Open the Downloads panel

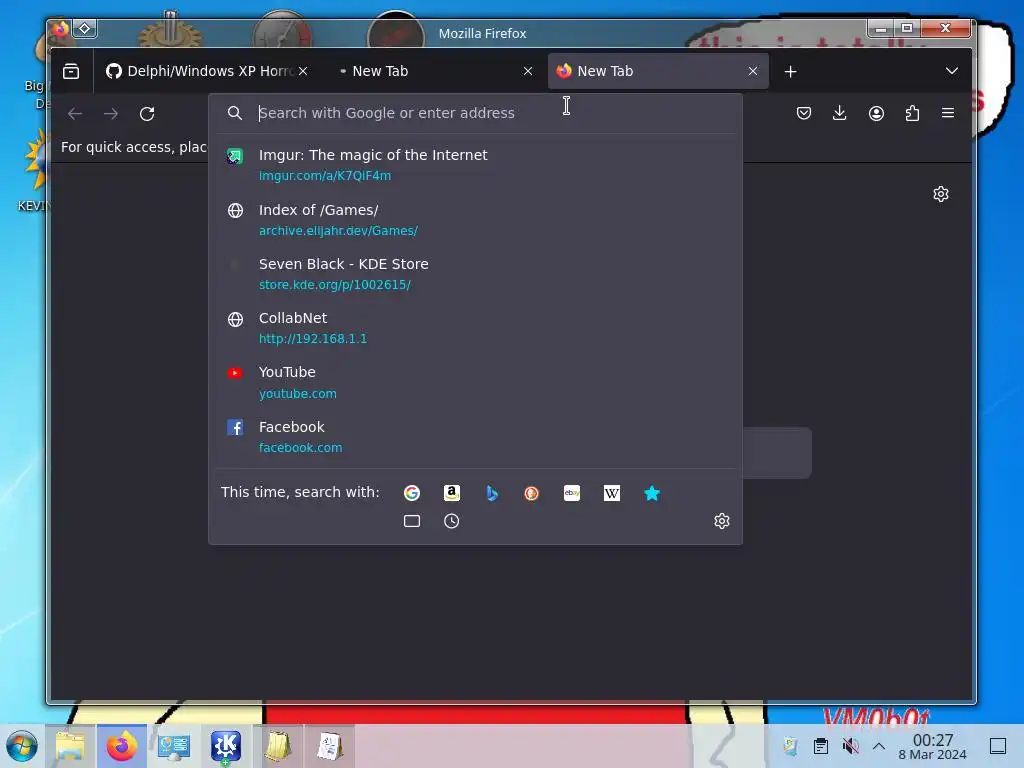pyautogui.click(x=840, y=113)
